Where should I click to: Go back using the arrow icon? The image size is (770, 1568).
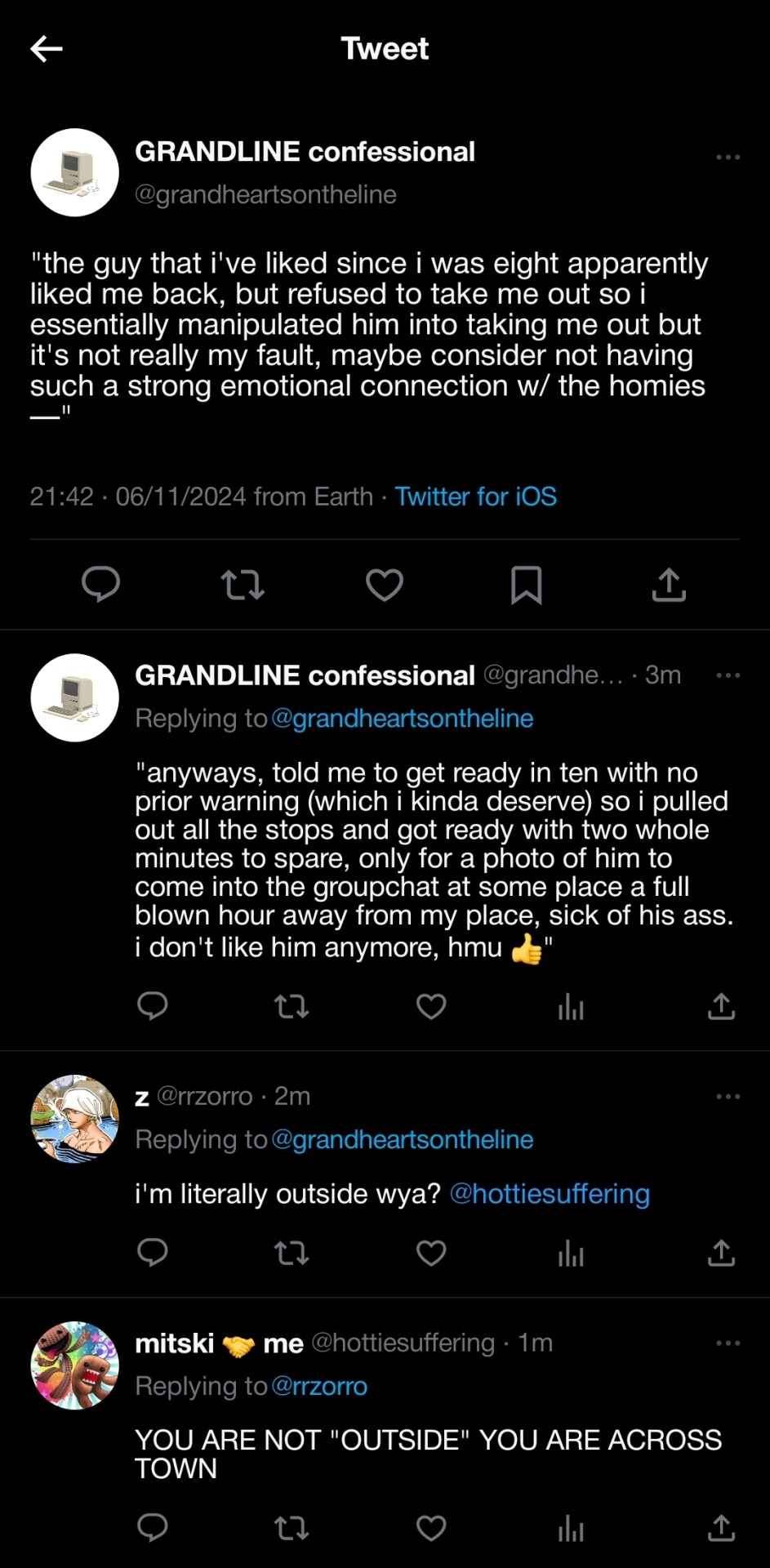click(47, 49)
